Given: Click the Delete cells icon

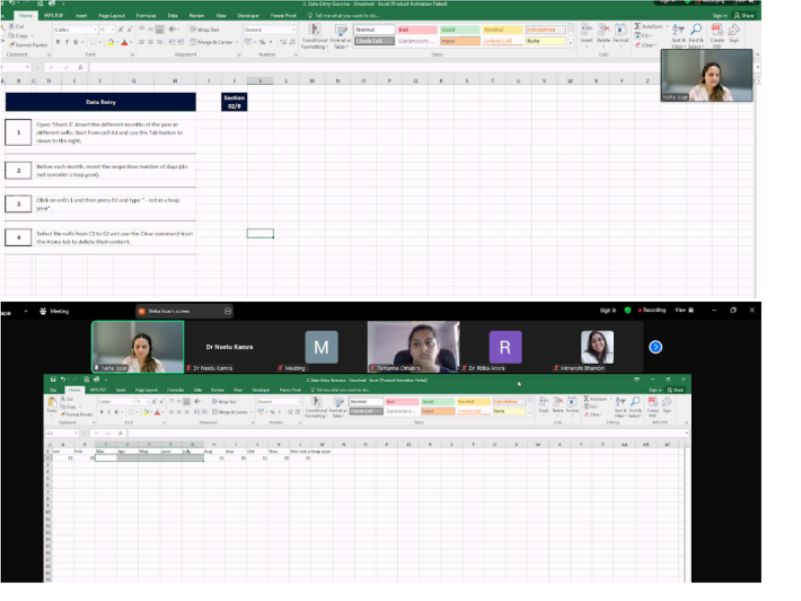Looking at the screenshot, I should 603,34.
